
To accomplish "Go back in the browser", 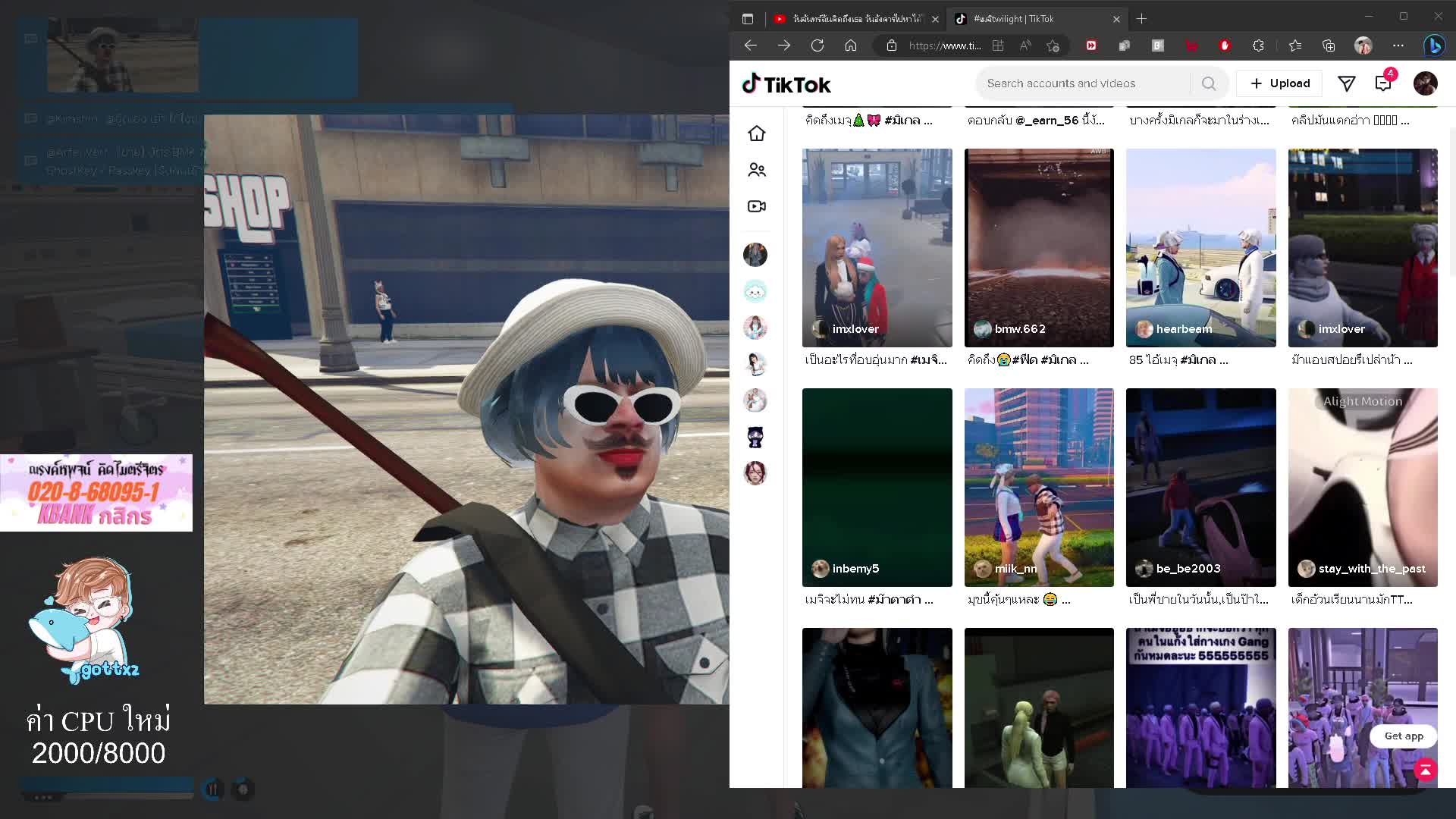I will [751, 45].
